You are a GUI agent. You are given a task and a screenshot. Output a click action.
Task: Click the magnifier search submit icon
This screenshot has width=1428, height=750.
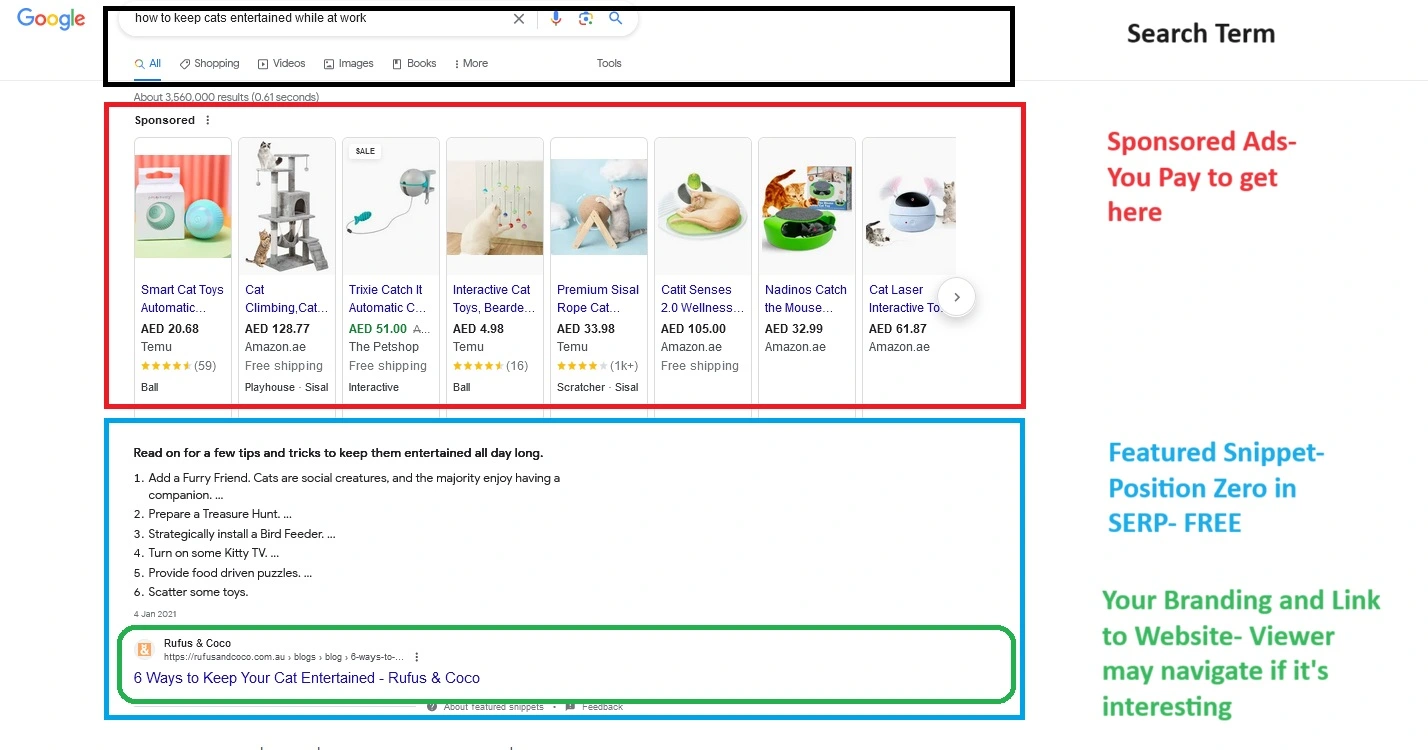point(616,18)
